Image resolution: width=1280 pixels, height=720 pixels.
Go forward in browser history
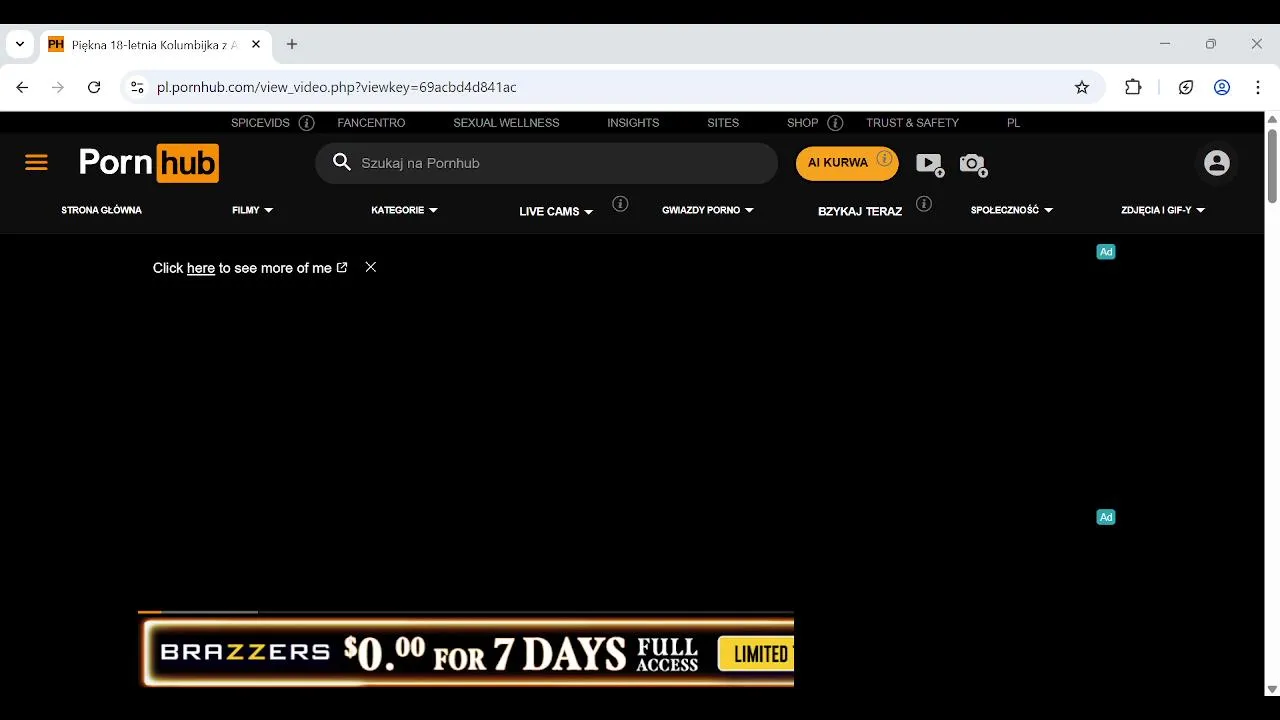click(58, 87)
